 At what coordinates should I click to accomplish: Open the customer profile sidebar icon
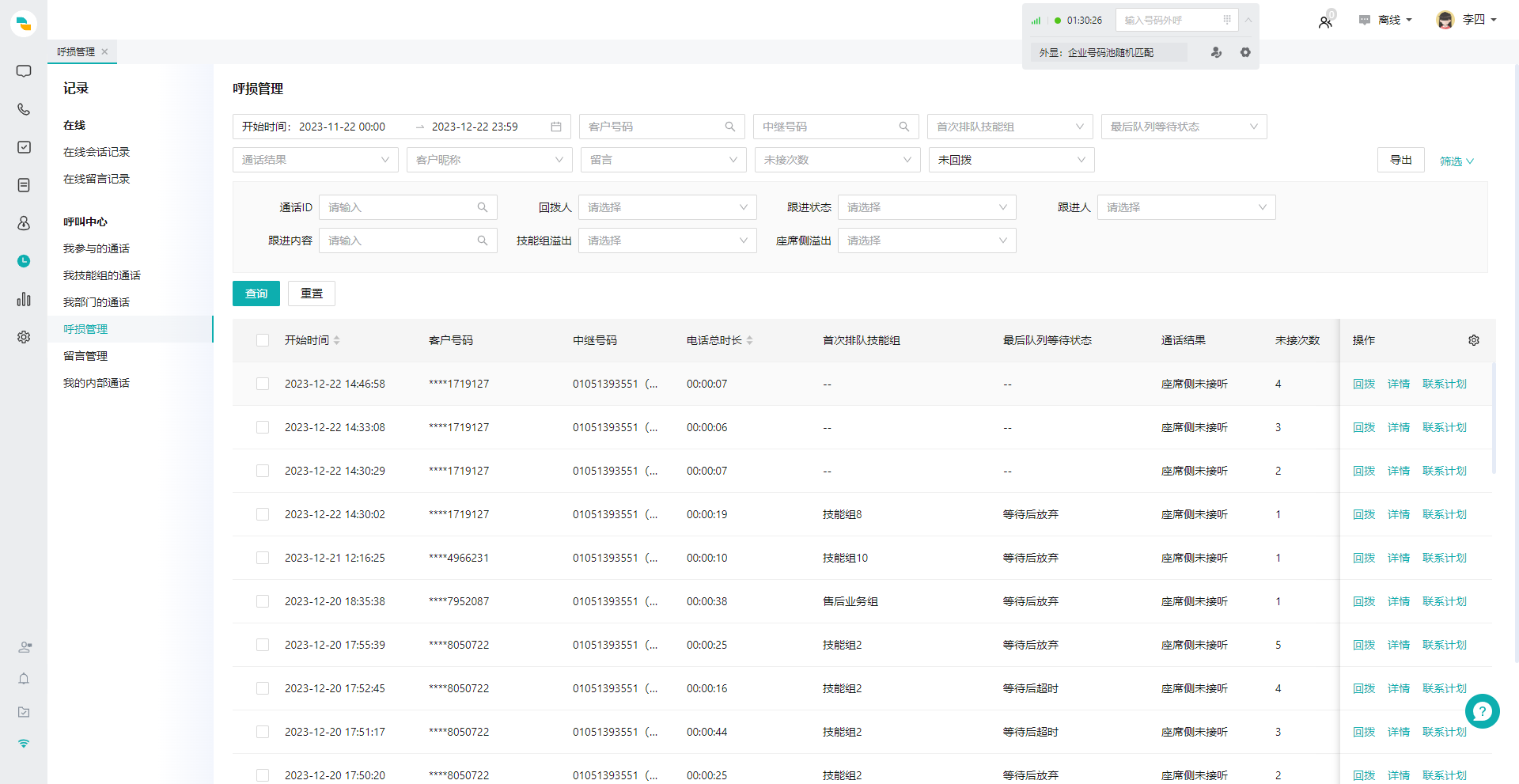point(24,223)
